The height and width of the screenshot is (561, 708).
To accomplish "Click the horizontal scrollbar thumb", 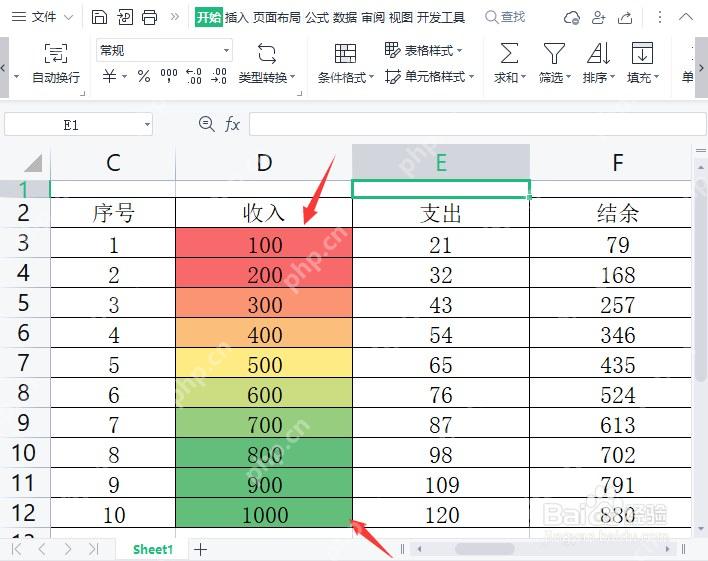I will pos(484,549).
